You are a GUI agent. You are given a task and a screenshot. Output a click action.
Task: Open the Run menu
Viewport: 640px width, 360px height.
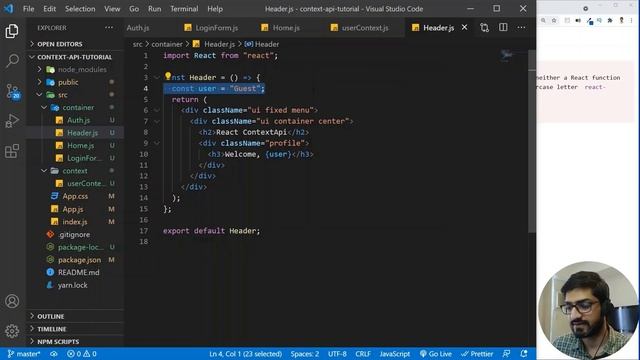point(154,9)
